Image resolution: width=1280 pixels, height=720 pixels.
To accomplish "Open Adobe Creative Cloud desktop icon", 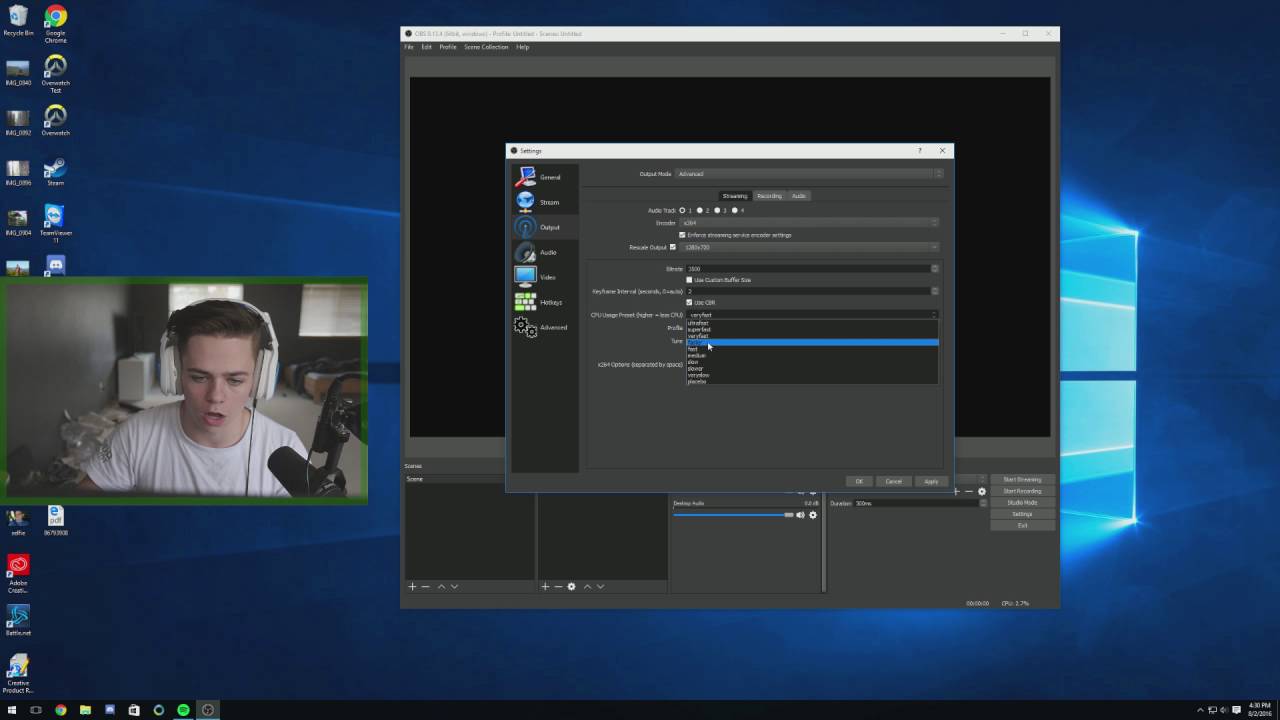I will coord(18,574).
